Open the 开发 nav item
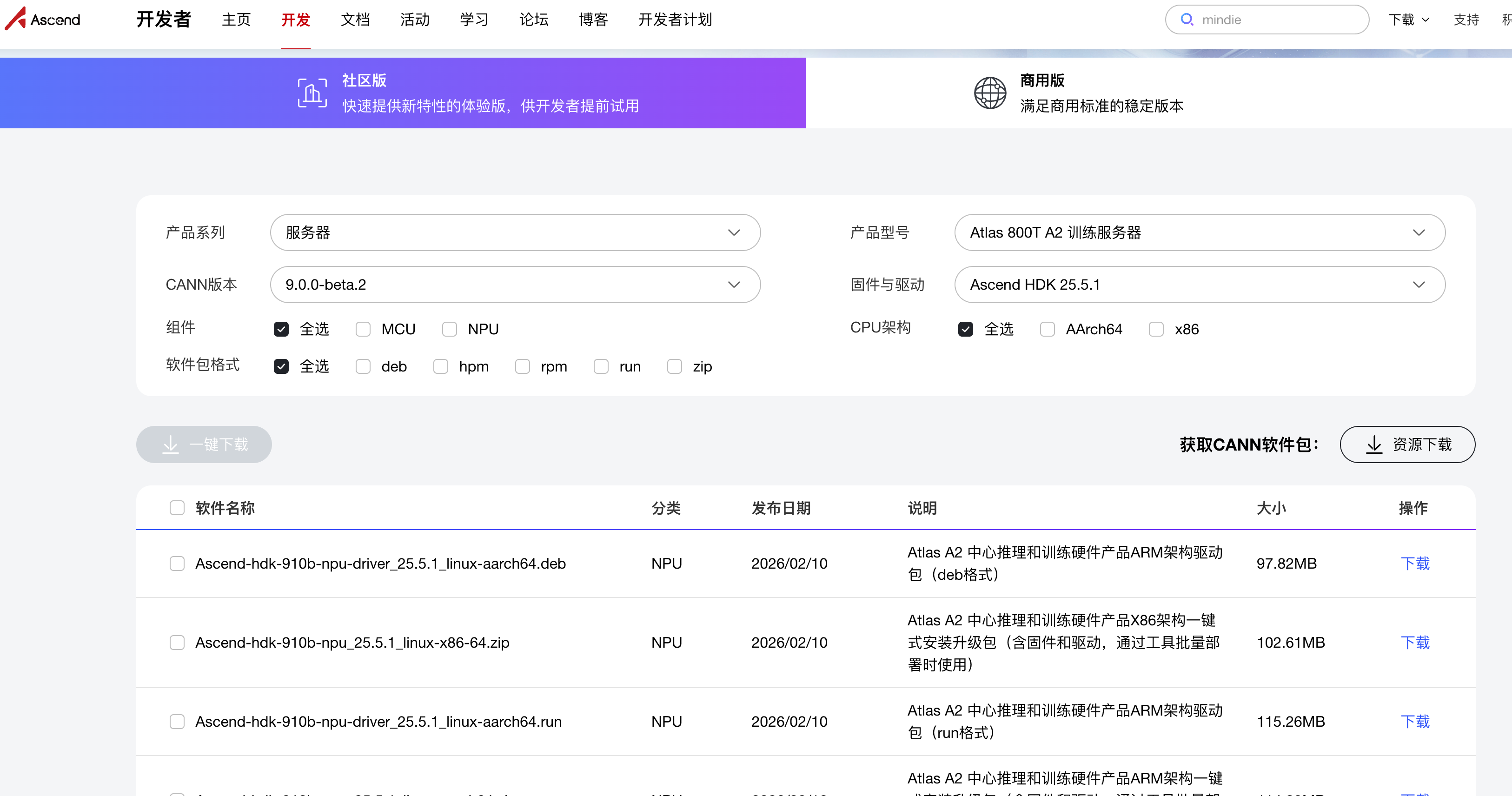The image size is (1512, 796). click(x=295, y=20)
